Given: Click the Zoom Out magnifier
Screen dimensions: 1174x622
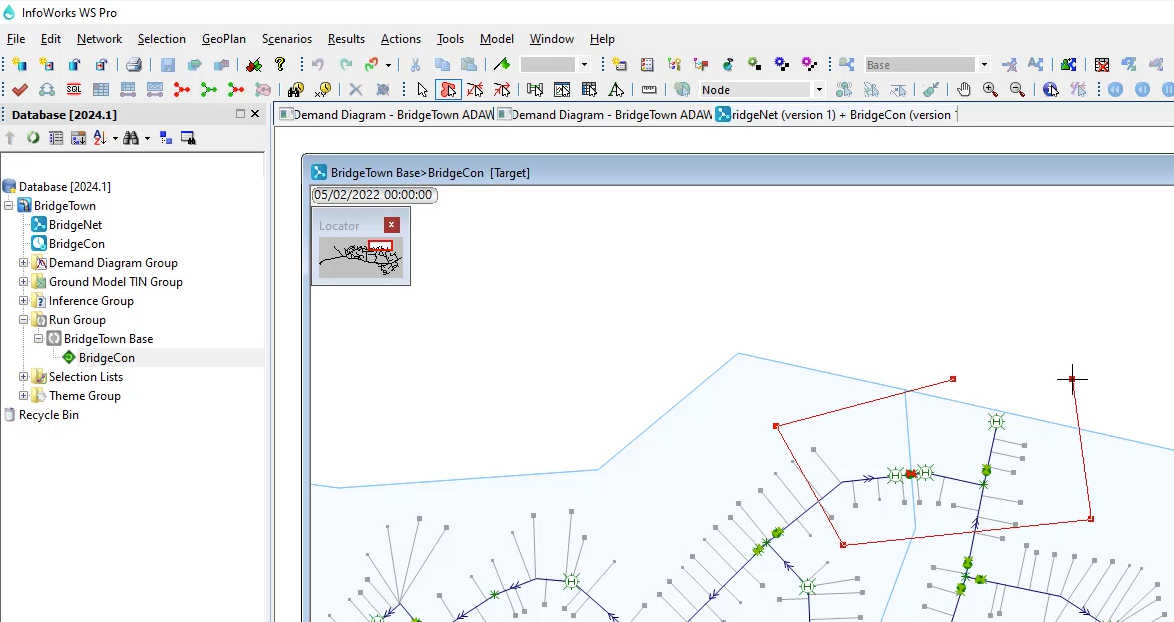Looking at the screenshot, I should (x=1017, y=90).
